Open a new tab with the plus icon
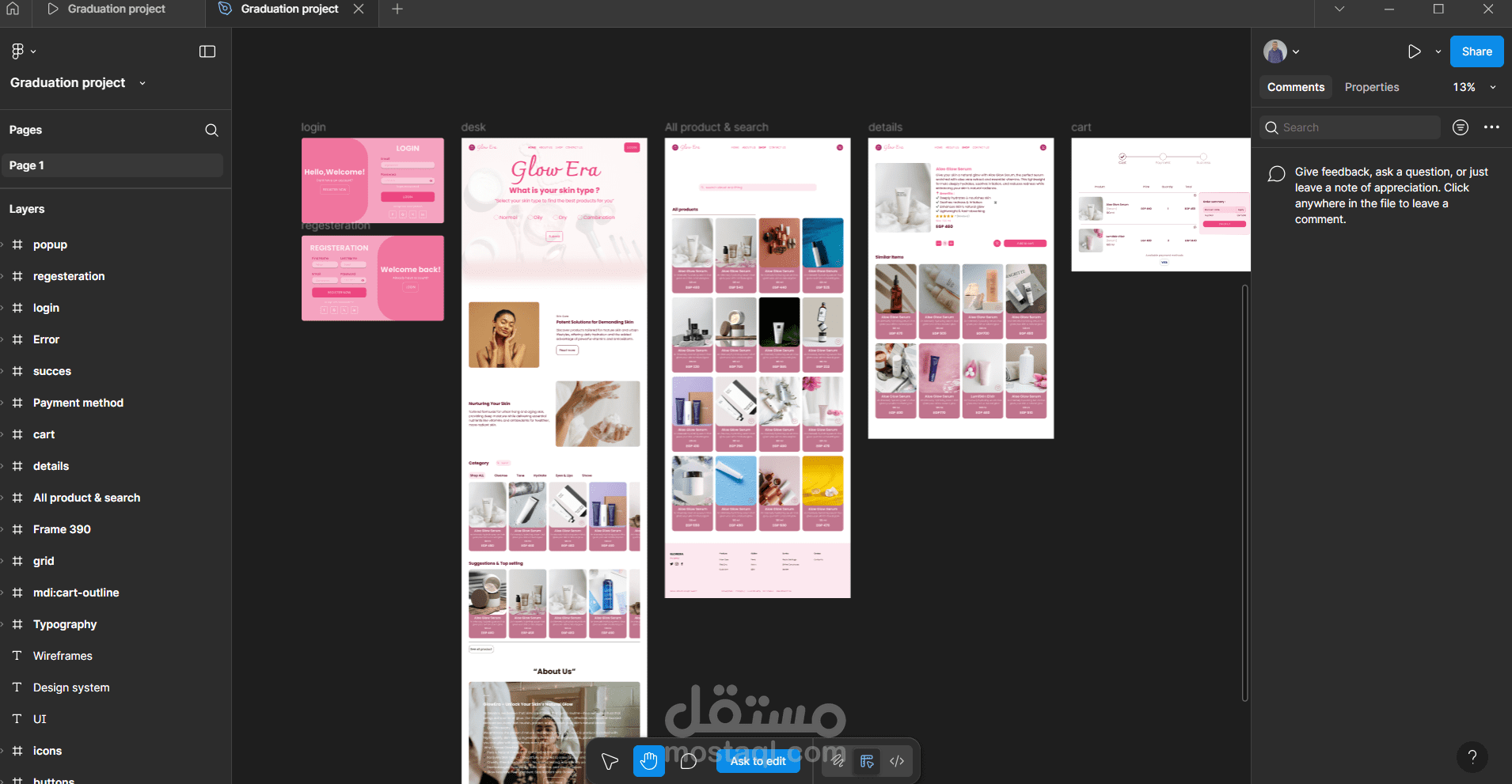 tap(397, 9)
